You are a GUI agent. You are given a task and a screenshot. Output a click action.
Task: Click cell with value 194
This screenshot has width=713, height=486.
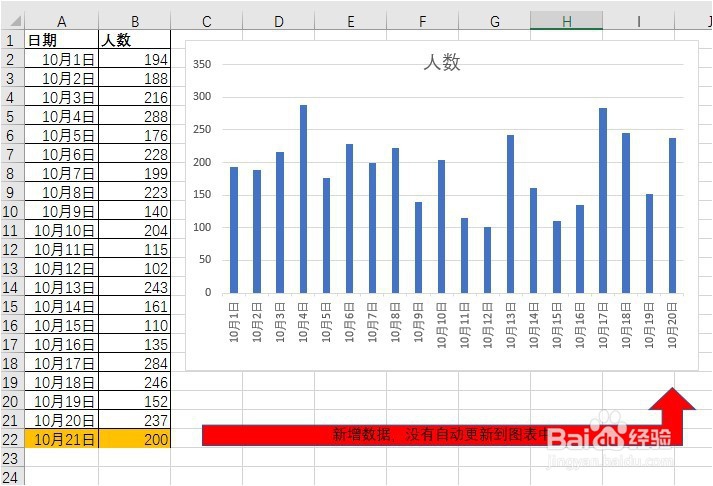[135, 59]
